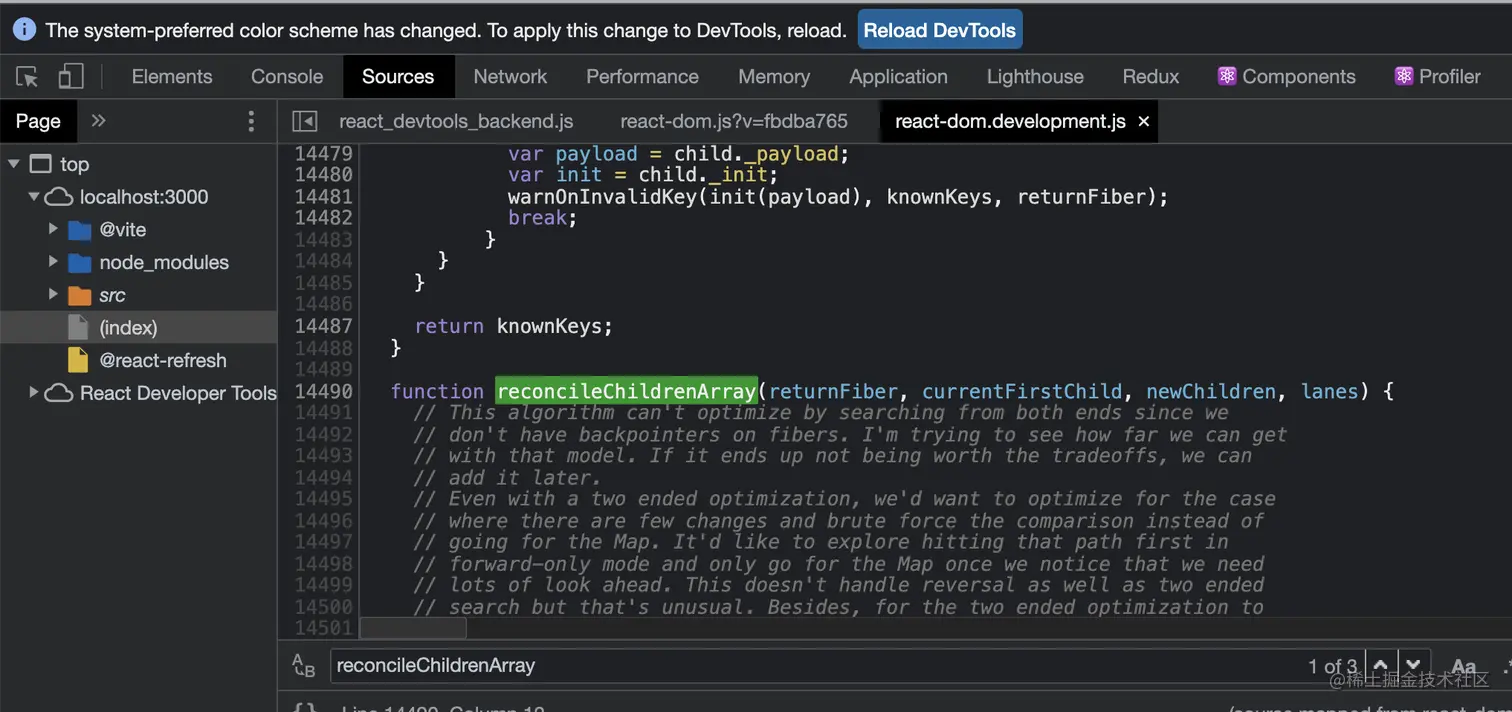
Task: Click currentFirstChild parameter in function signature
Action: click(1023, 391)
